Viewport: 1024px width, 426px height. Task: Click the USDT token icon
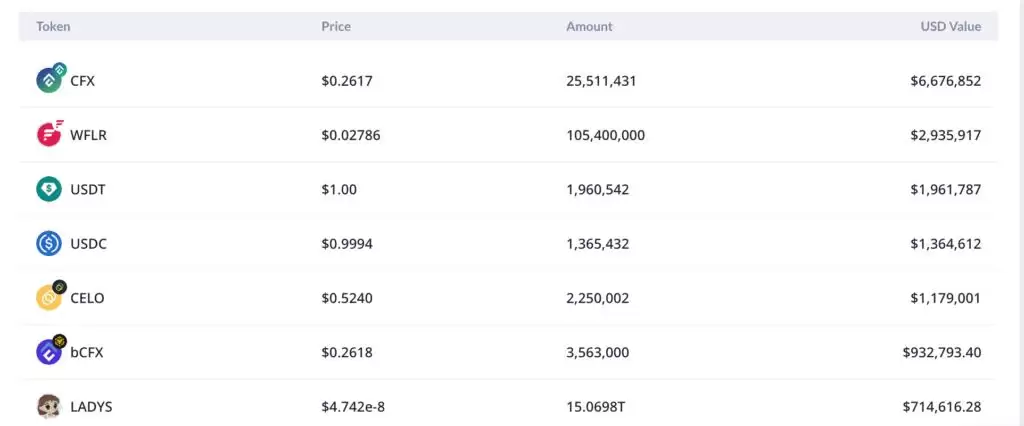pos(48,189)
